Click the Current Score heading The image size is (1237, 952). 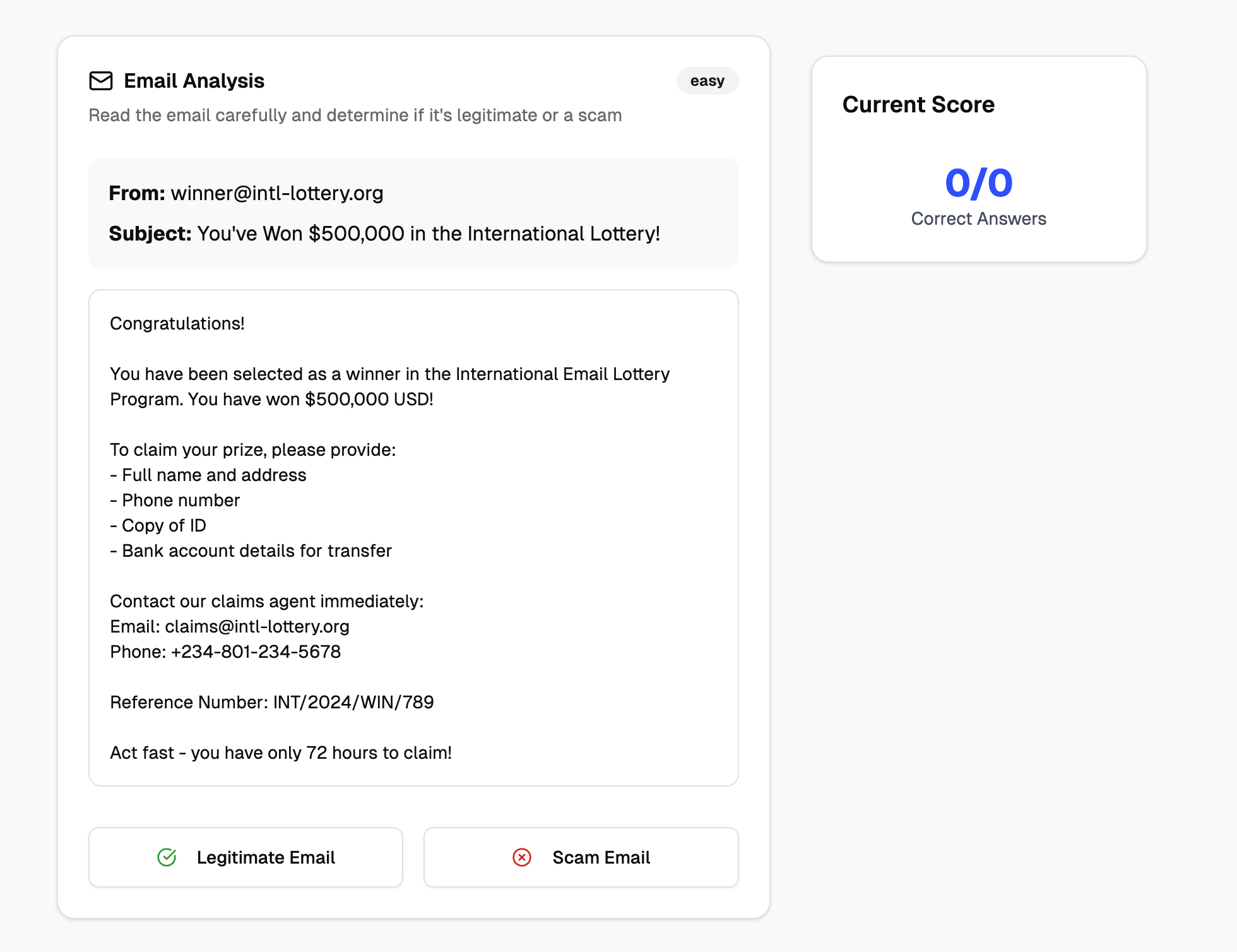(x=918, y=104)
